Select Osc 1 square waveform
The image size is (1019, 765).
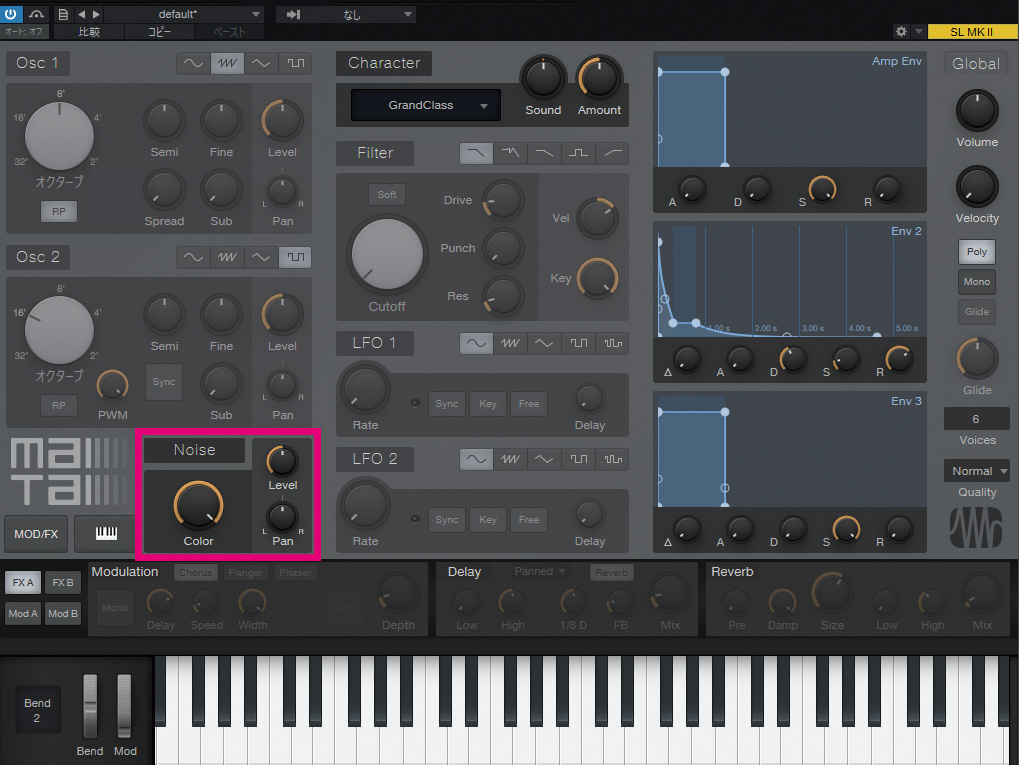click(295, 63)
